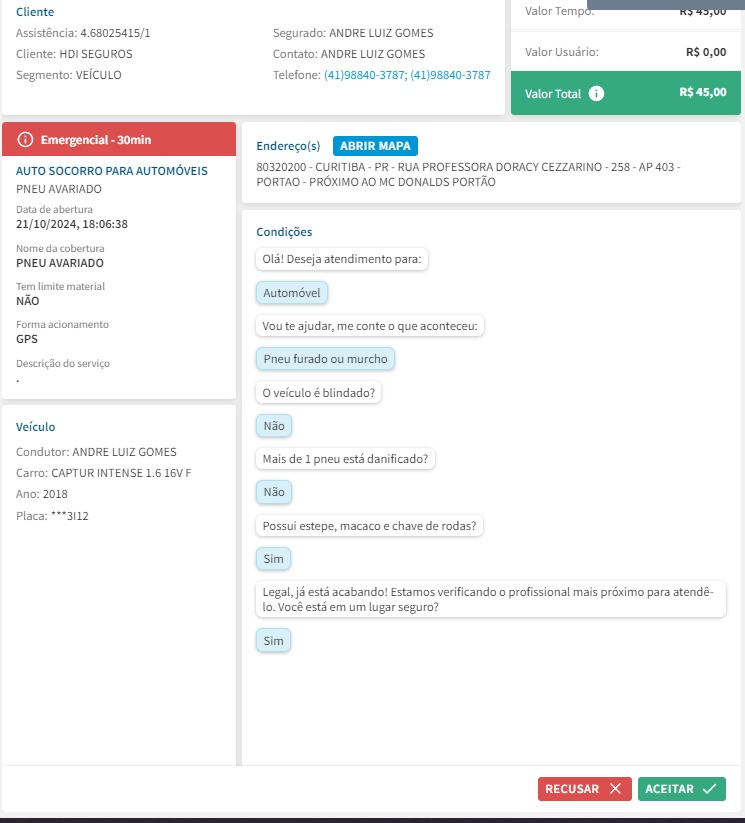
Task: Select the Automóvel answer chip
Action: point(291,293)
